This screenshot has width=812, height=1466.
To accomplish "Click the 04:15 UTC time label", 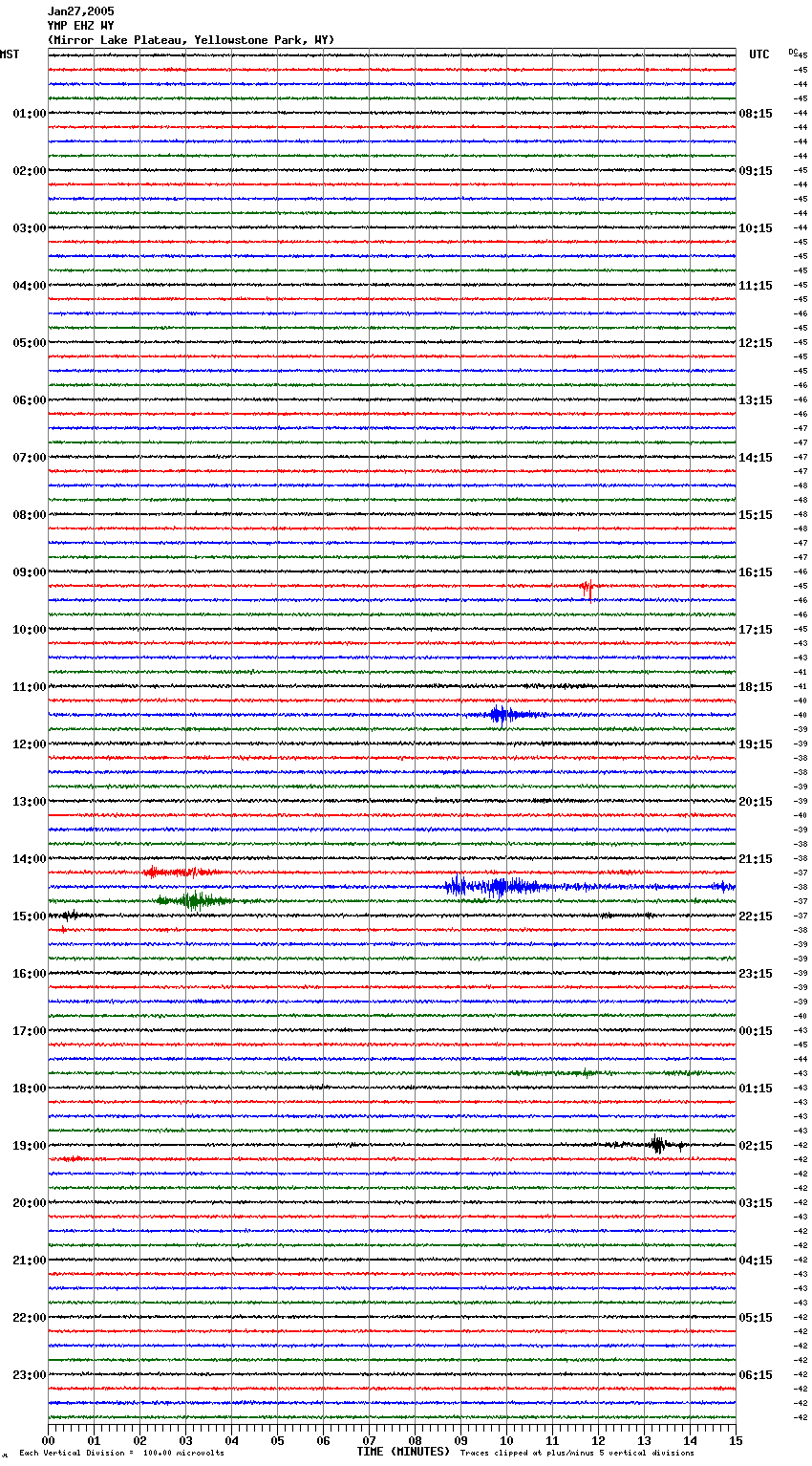I will click(756, 1261).
